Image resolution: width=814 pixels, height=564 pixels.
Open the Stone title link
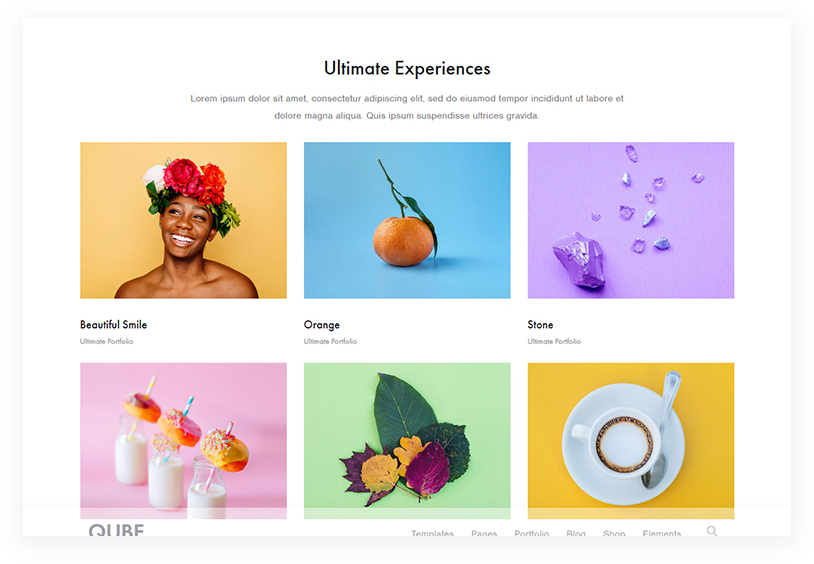coord(540,325)
